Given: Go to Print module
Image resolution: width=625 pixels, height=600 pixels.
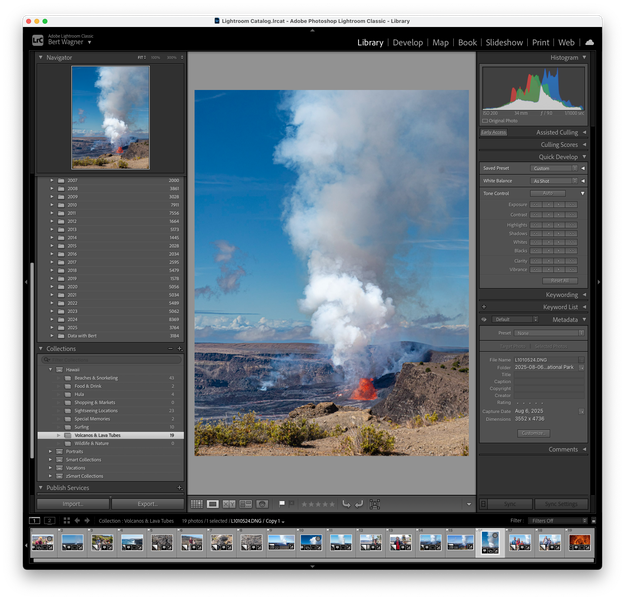Looking at the screenshot, I should click(540, 43).
